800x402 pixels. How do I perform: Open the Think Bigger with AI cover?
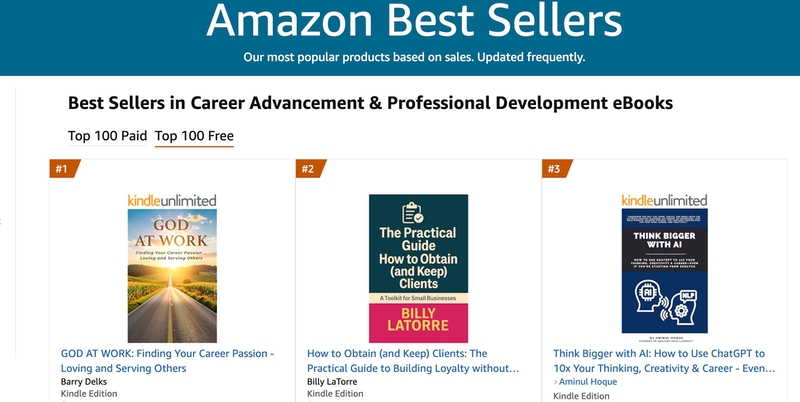click(664, 272)
